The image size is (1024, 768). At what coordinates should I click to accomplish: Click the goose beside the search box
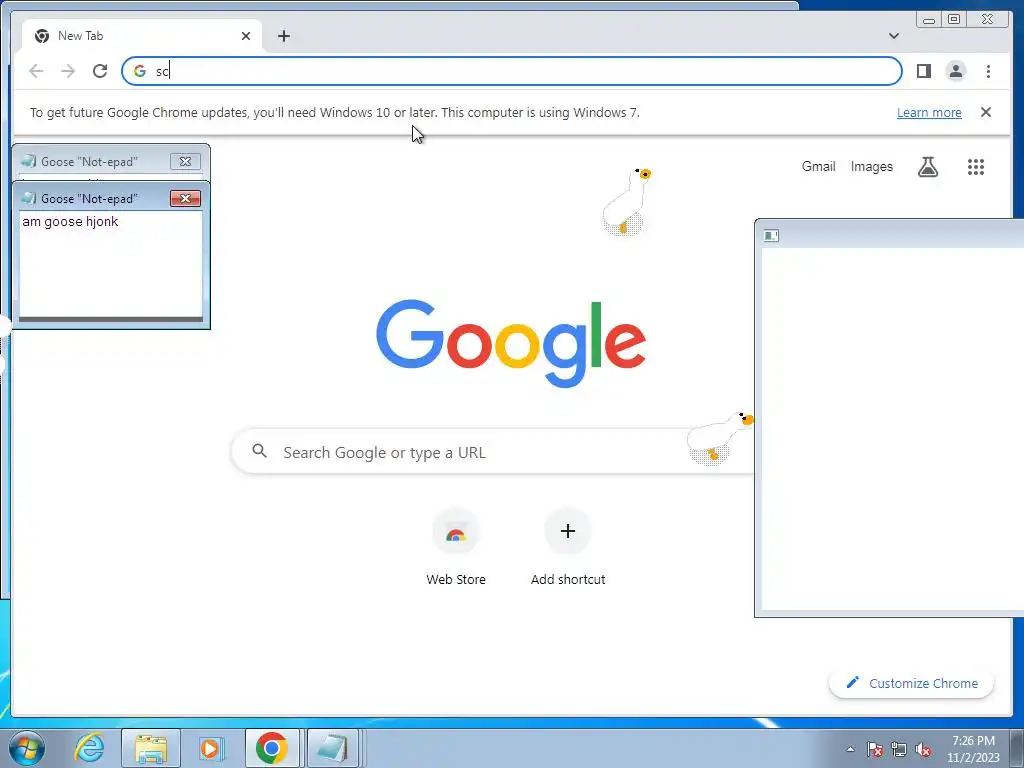coord(720,438)
